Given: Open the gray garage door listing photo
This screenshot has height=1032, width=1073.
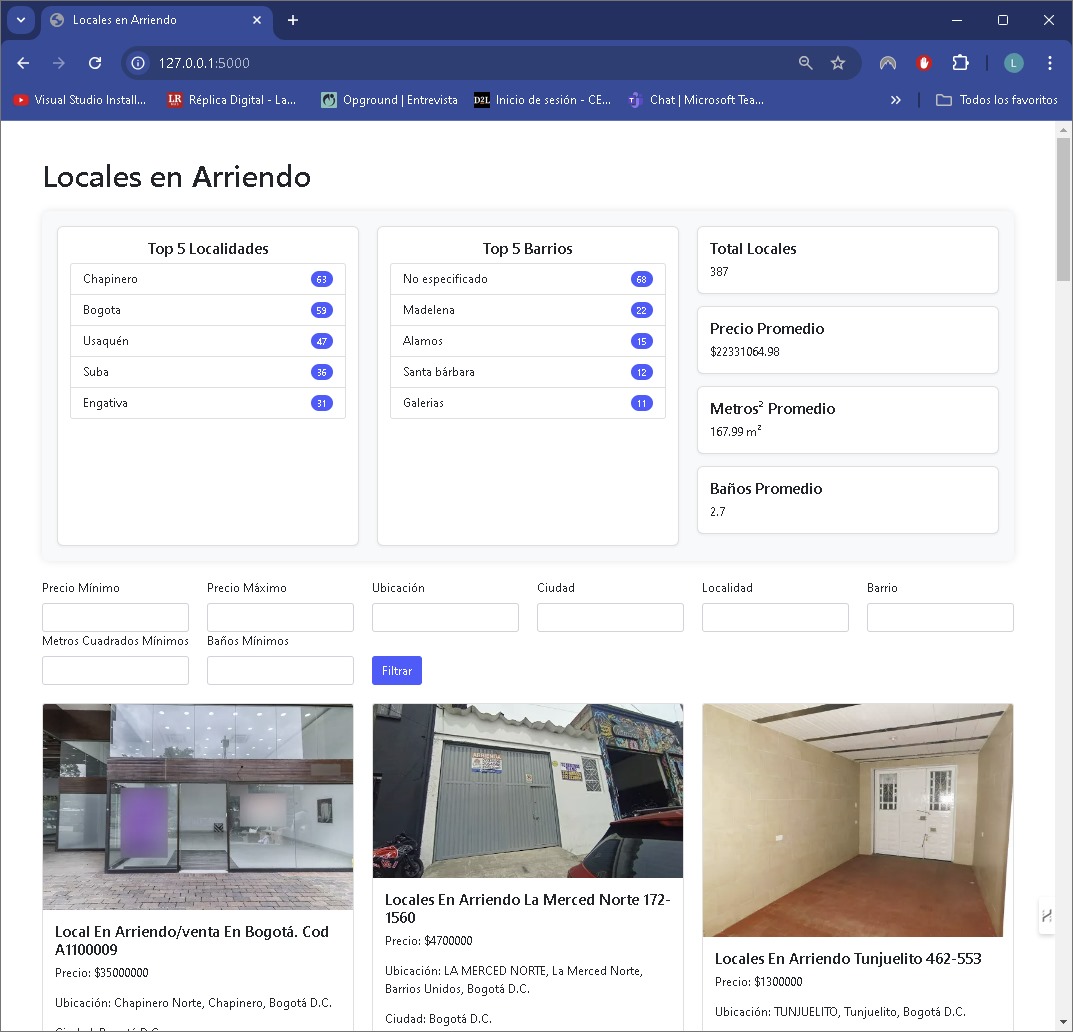Looking at the screenshot, I should (528, 790).
